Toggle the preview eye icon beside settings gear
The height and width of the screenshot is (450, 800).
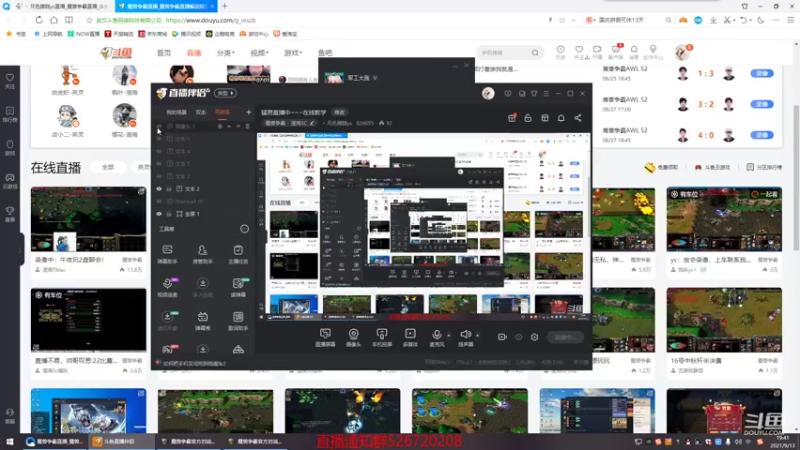tap(518, 337)
